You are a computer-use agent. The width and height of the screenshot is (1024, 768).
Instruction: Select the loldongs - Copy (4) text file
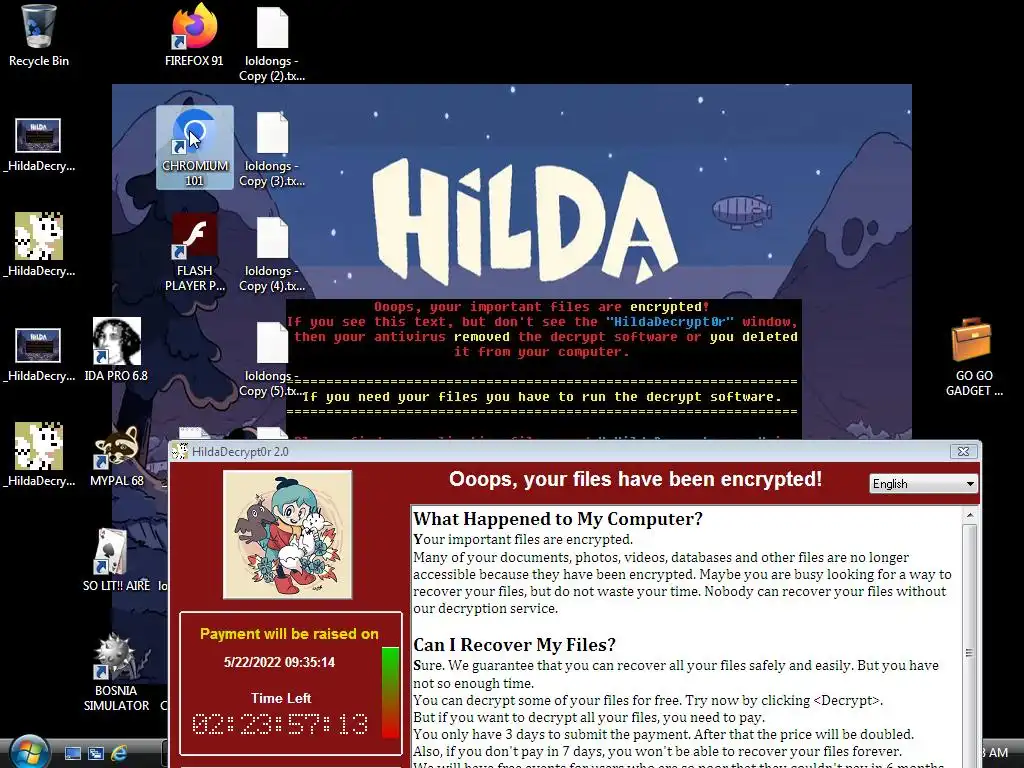272,254
